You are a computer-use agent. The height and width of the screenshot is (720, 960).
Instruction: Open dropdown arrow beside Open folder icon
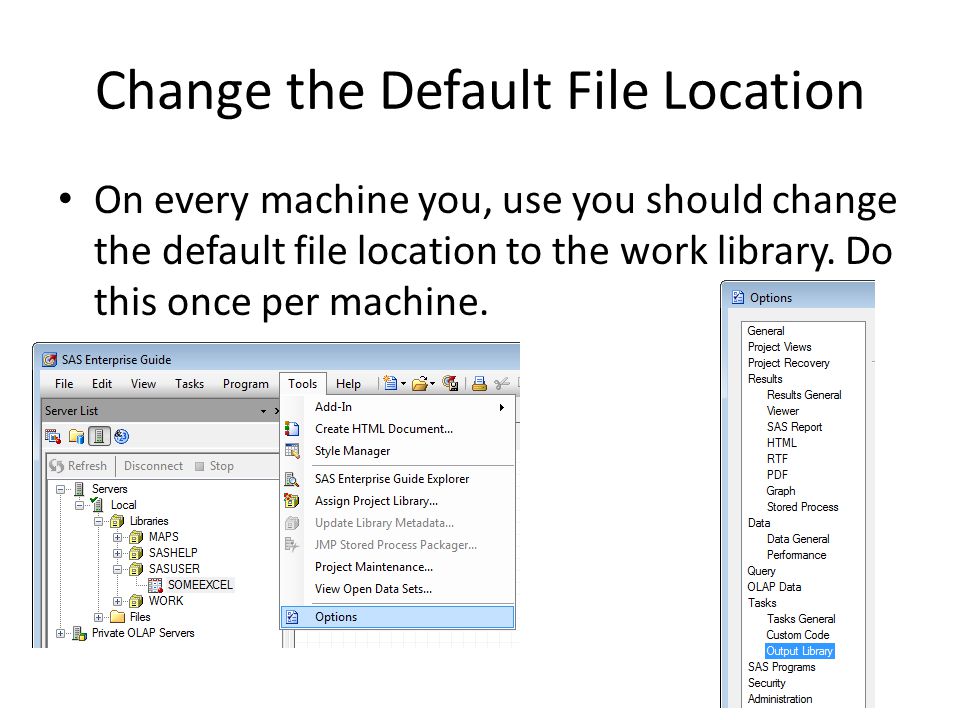(x=432, y=384)
